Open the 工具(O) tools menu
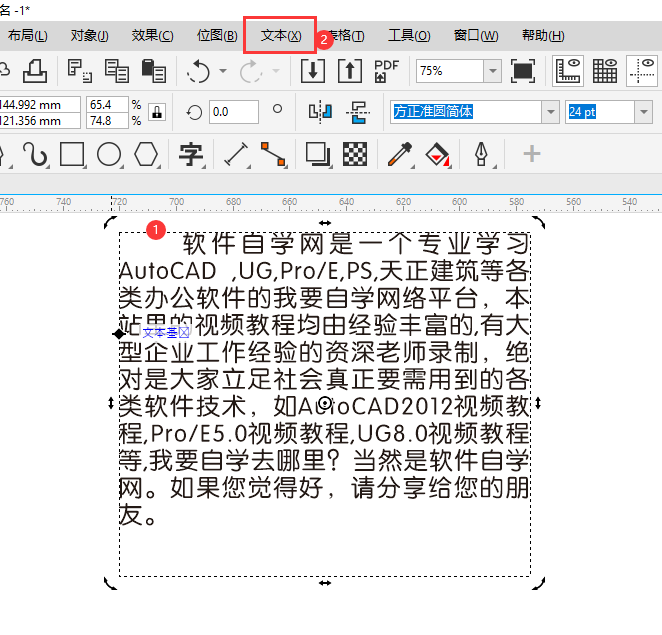662x635 pixels. [409, 35]
